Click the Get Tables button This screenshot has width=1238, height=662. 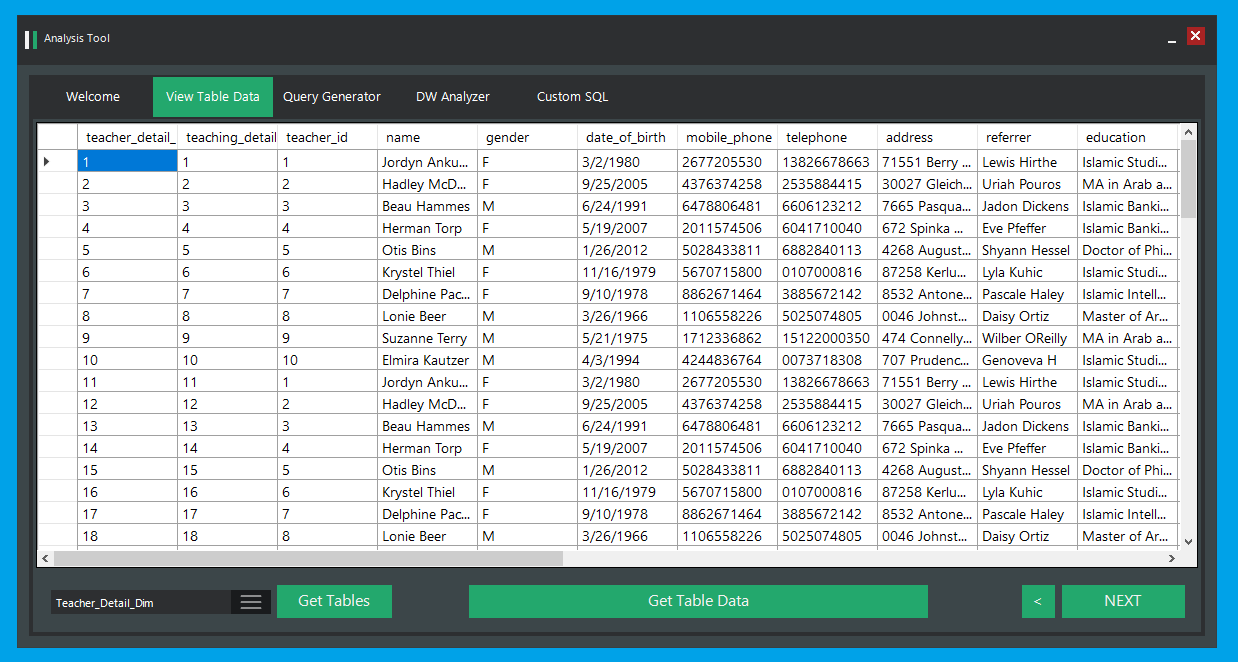point(334,601)
